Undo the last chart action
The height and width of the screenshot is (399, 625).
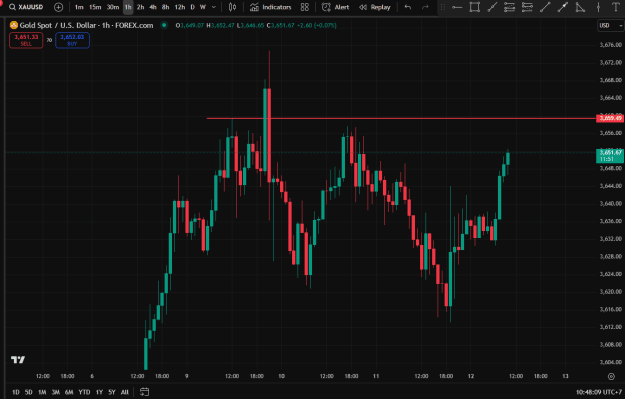(407, 7)
